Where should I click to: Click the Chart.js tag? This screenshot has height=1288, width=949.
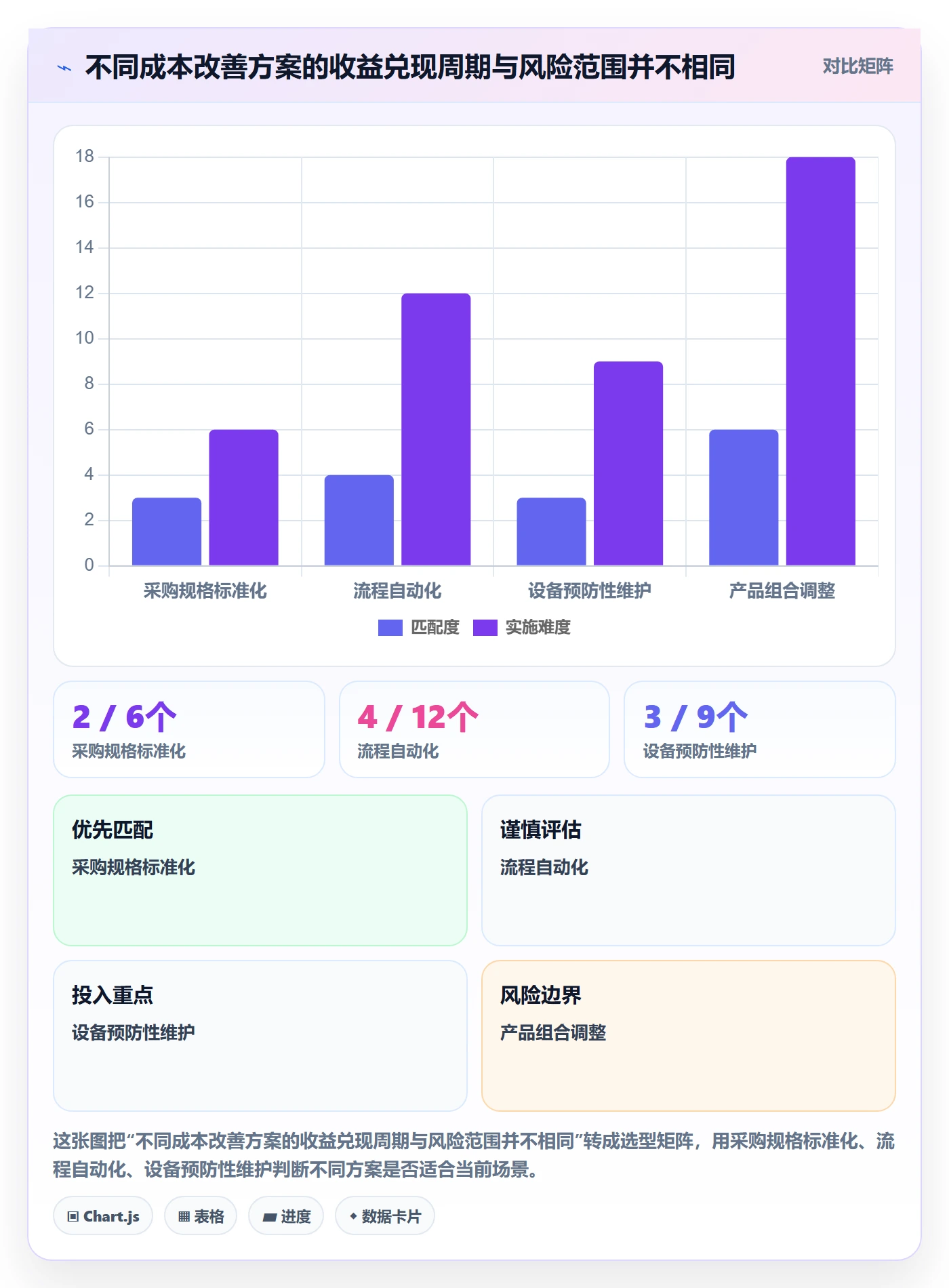[x=103, y=1216]
